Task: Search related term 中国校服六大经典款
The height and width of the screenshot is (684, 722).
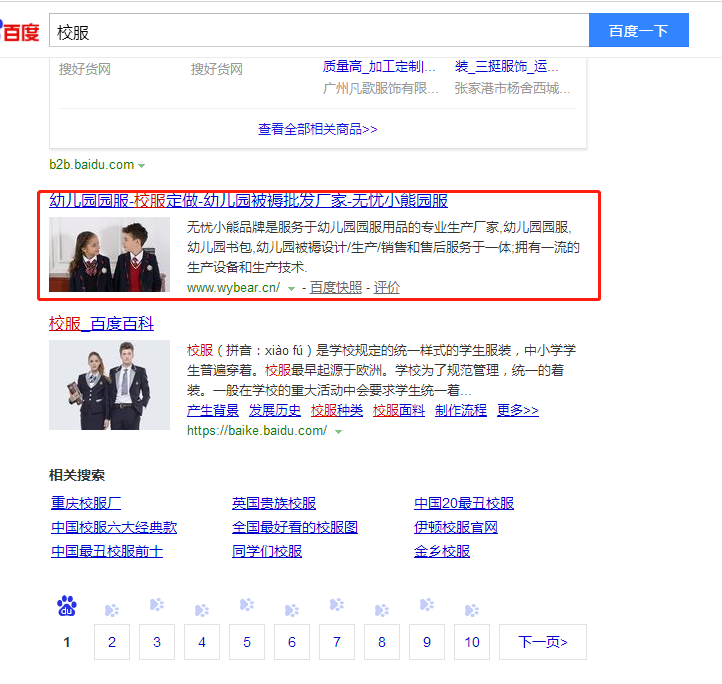Action: [114, 527]
